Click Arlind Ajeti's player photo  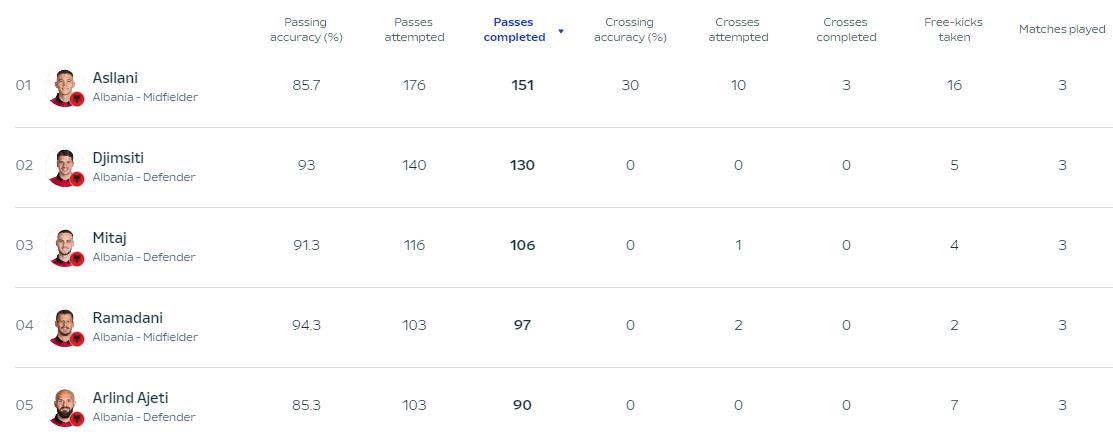[64, 408]
